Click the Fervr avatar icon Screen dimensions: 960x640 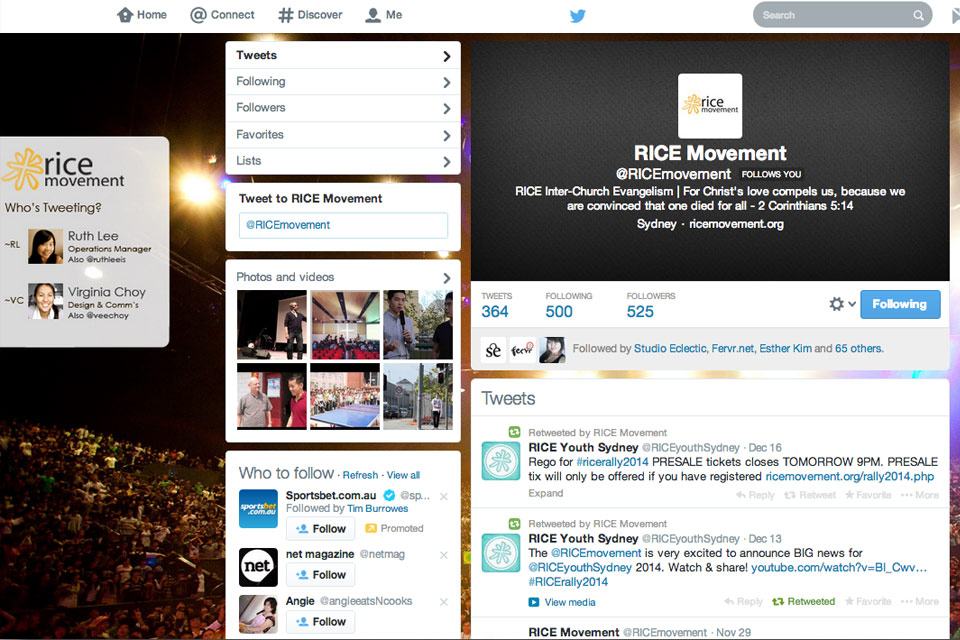point(522,350)
